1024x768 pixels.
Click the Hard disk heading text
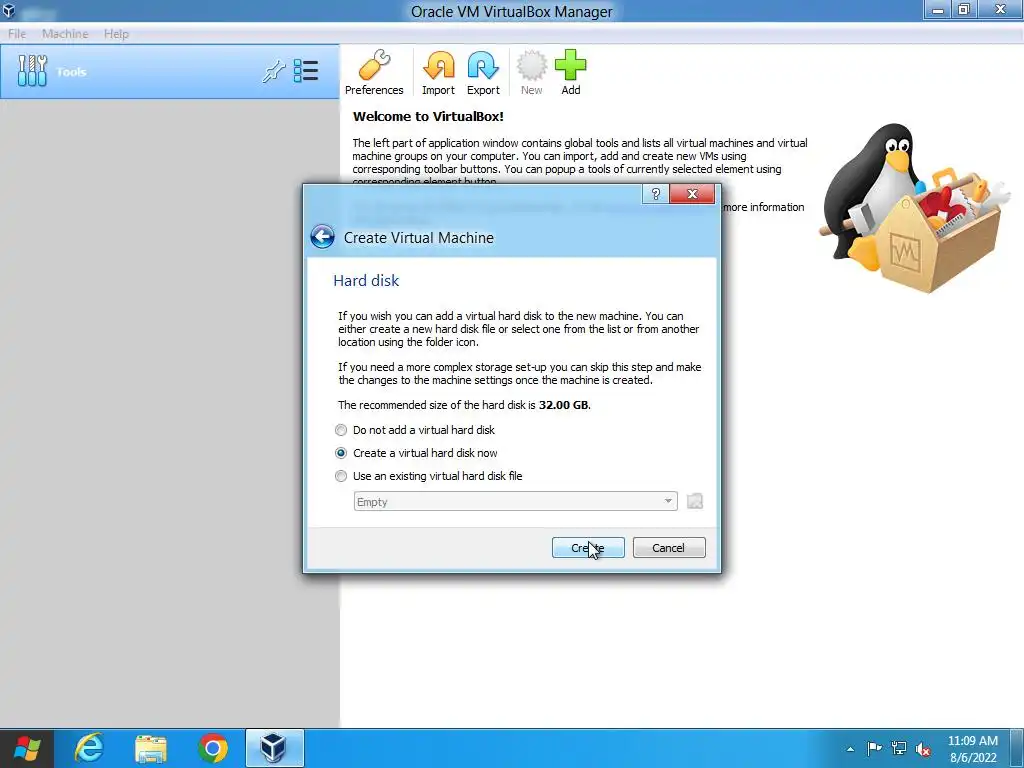pyautogui.click(x=366, y=281)
